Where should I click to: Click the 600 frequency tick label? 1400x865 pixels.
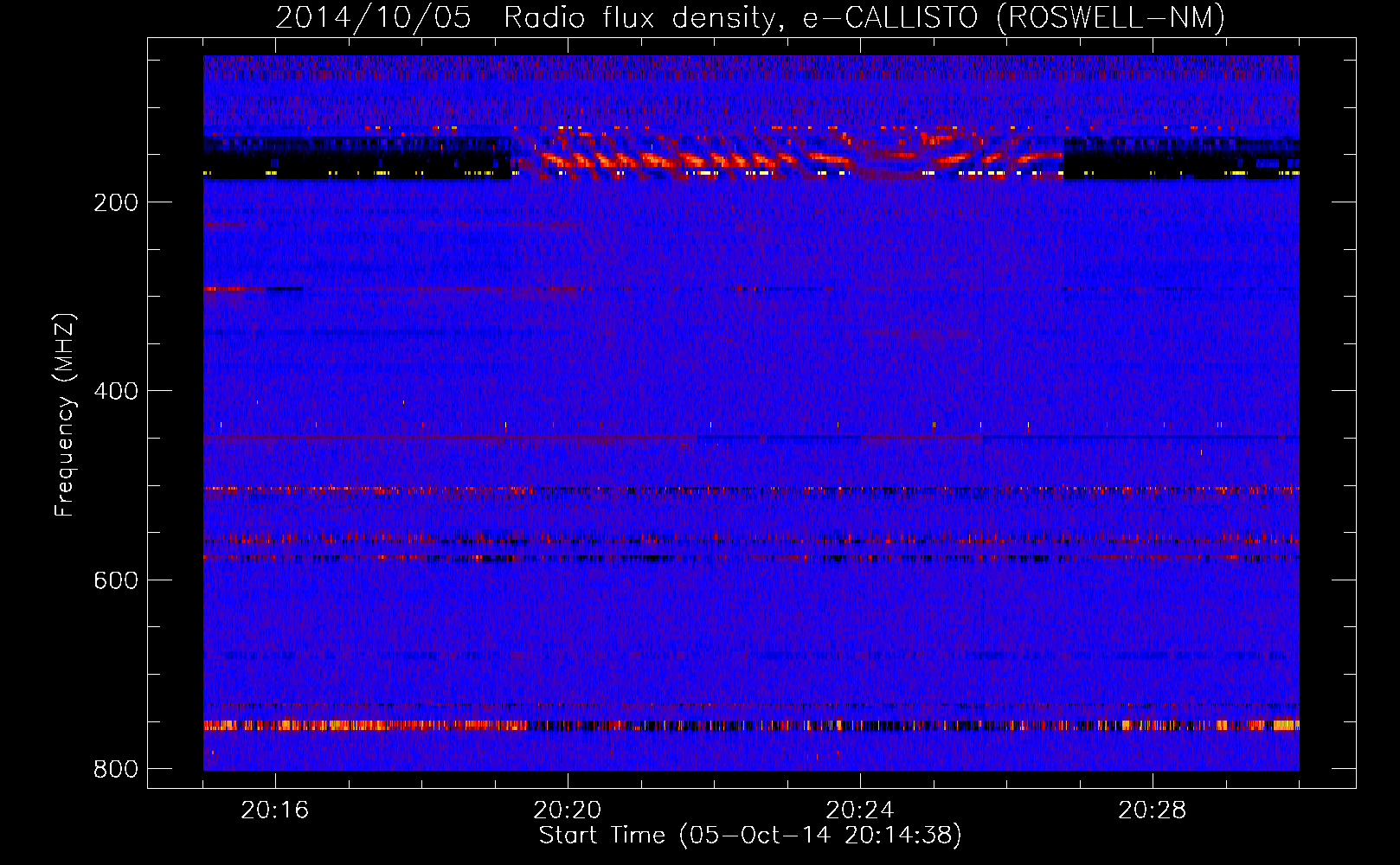[x=116, y=580]
